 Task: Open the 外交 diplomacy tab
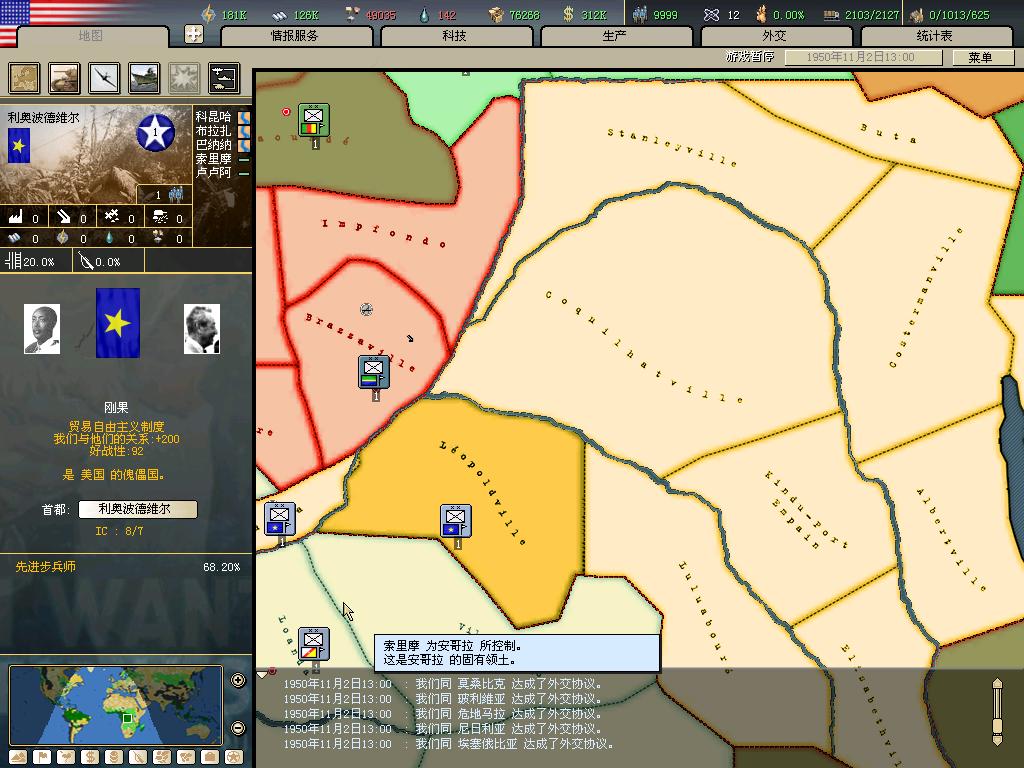pyautogui.click(x=775, y=36)
